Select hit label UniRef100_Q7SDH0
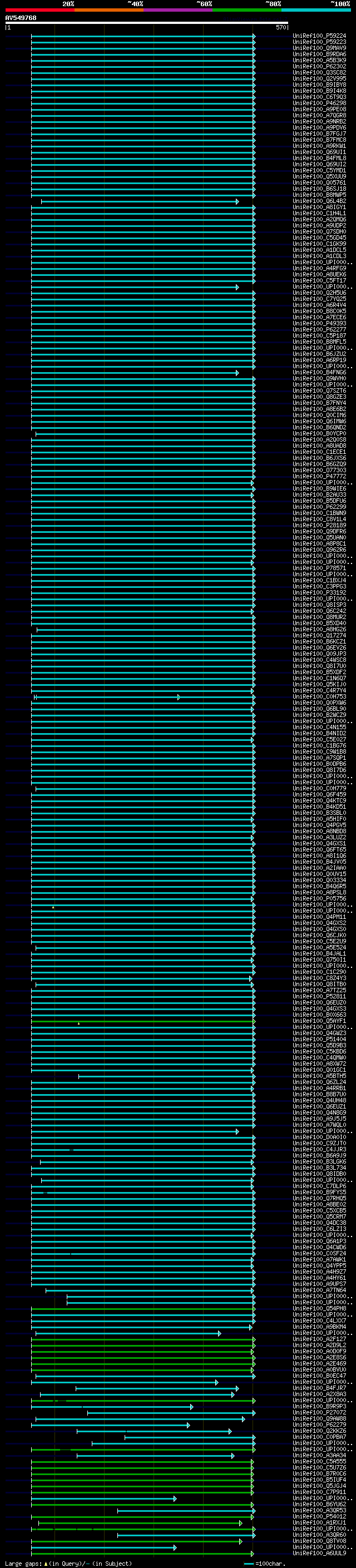This screenshot has width=356, height=1568. pos(319,231)
